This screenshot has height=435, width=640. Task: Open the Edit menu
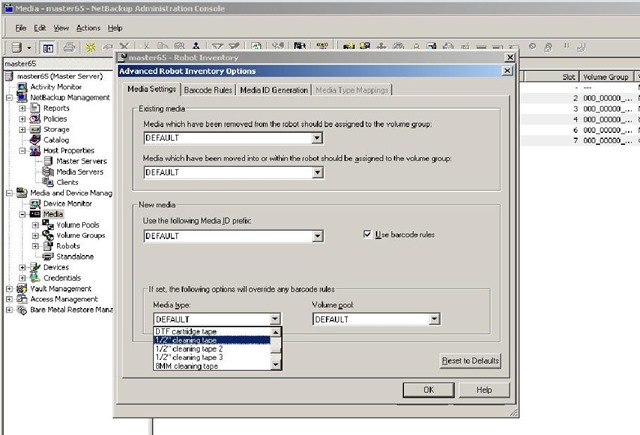(40, 28)
